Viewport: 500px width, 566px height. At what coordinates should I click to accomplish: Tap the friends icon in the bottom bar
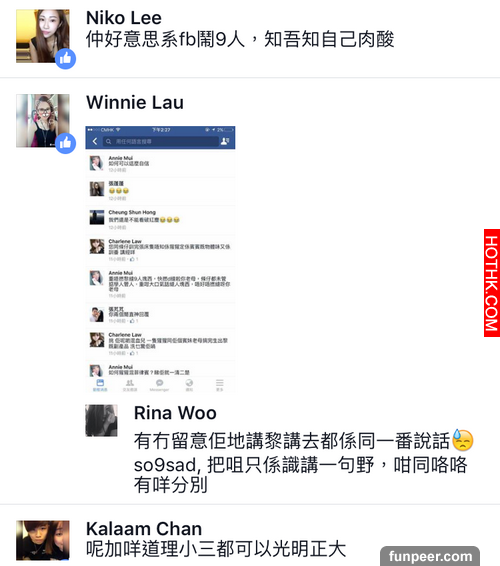130,385
